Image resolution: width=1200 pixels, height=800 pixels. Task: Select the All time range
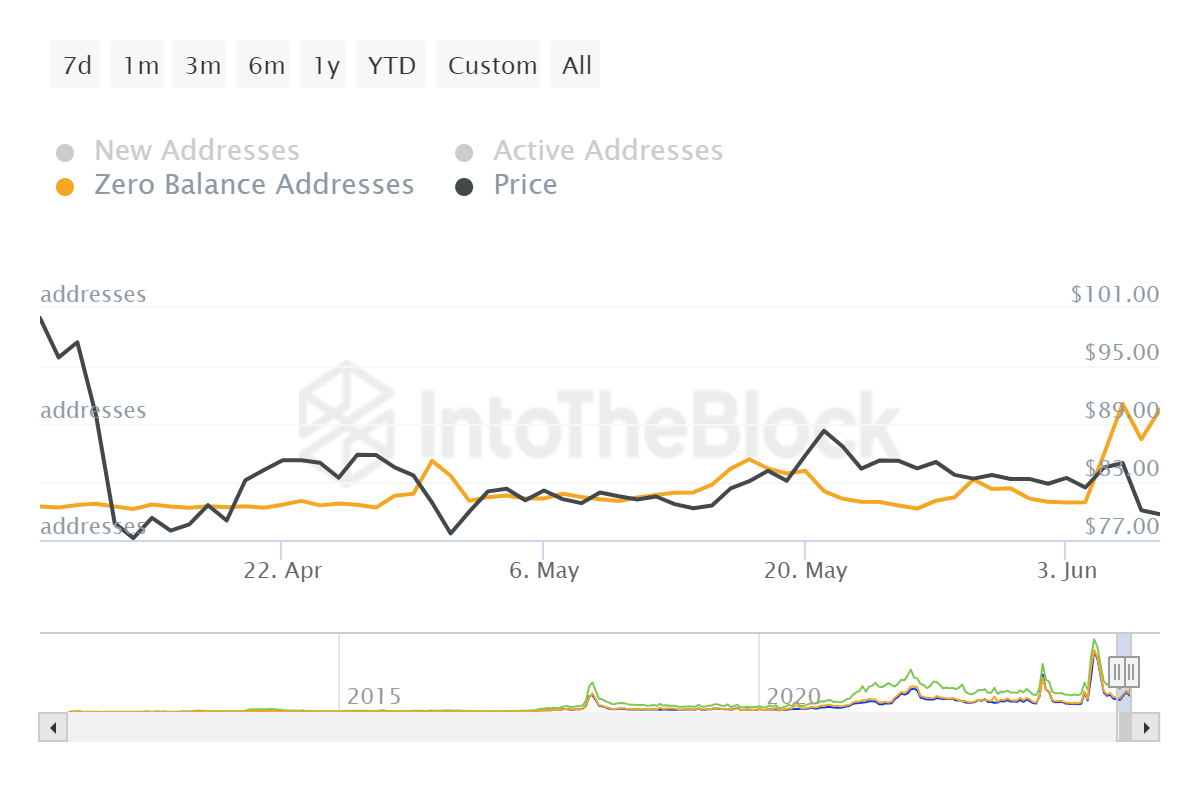(x=575, y=64)
